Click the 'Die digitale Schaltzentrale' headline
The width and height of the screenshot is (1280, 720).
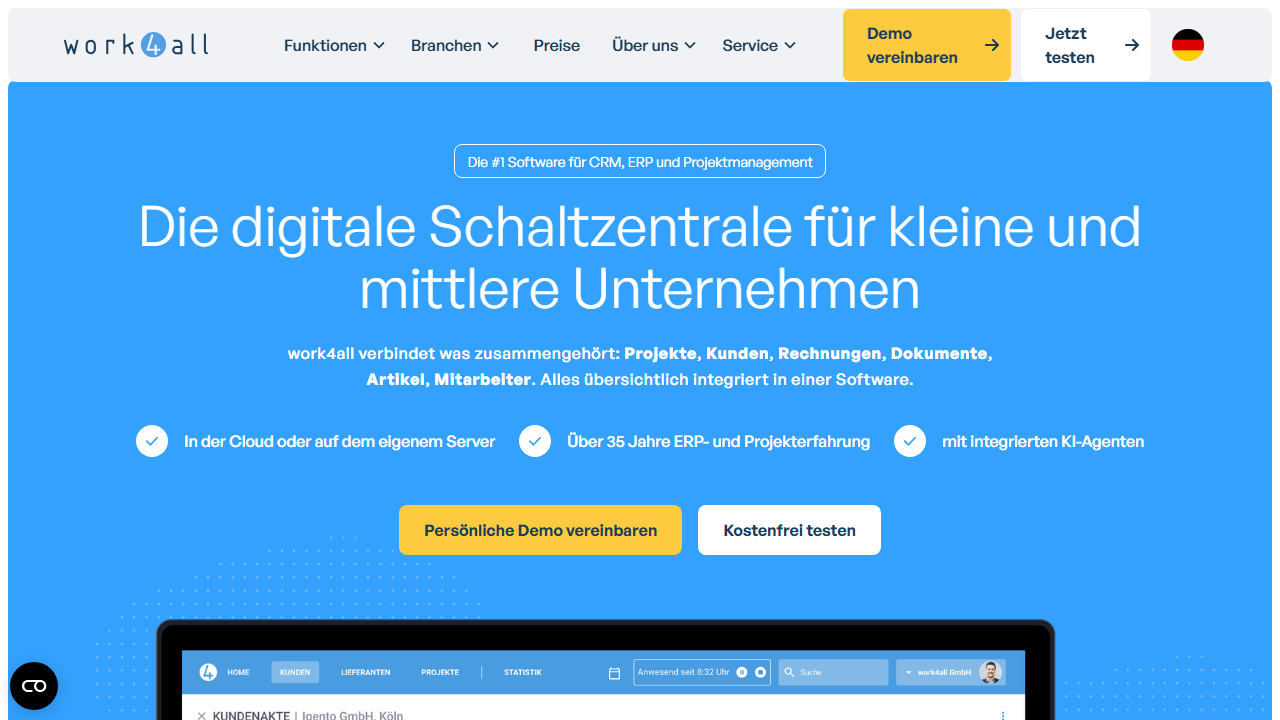tap(640, 258)
